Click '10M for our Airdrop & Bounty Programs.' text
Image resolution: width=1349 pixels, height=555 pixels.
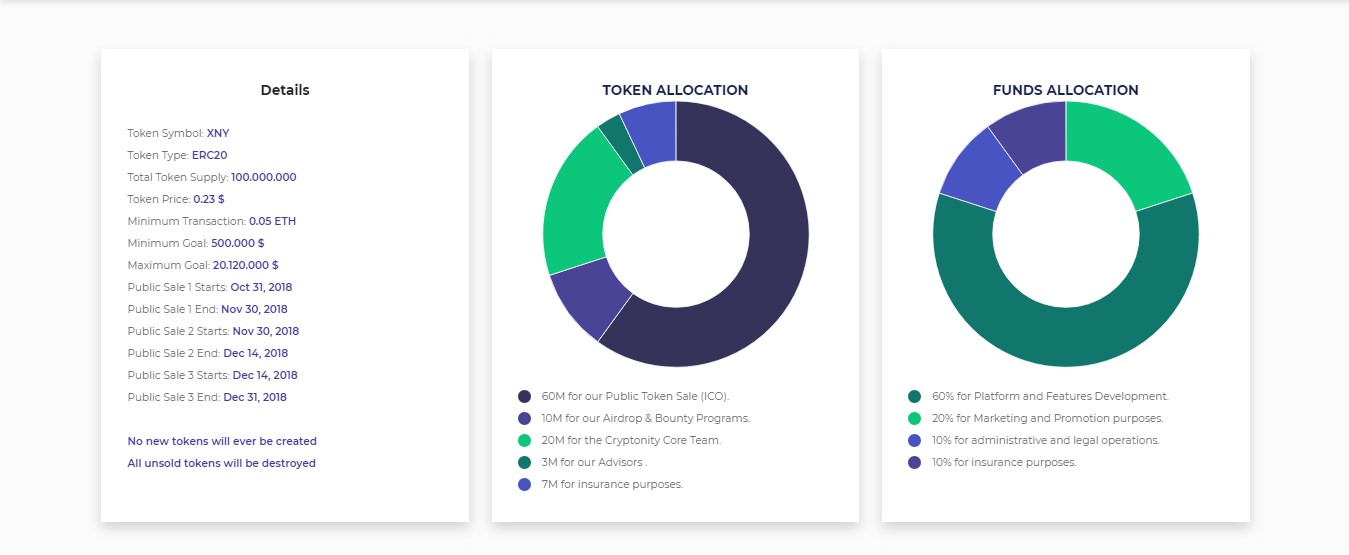pyautogui.click(x=645, y=418)
